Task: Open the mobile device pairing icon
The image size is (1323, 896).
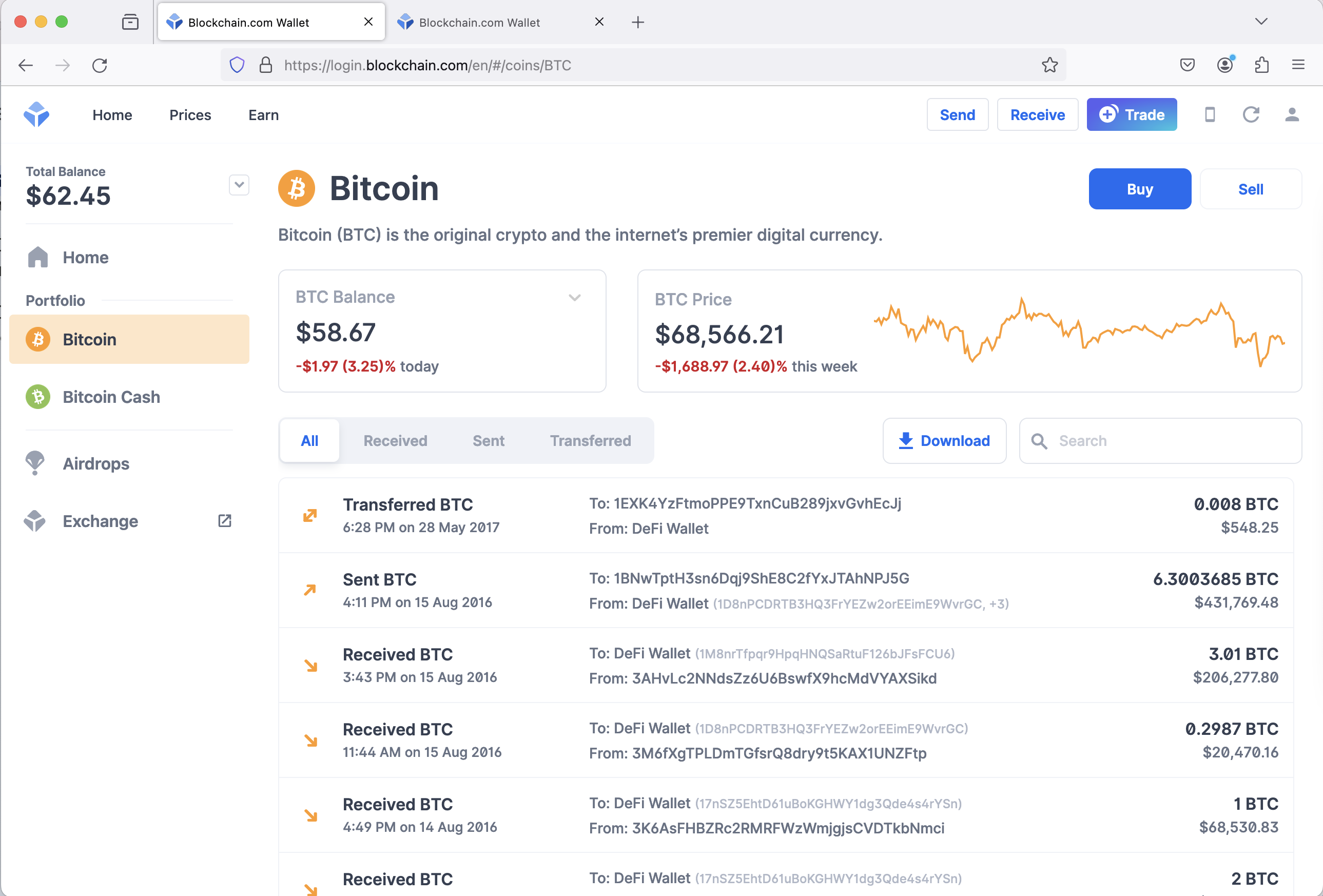Action: [1210, 114]
